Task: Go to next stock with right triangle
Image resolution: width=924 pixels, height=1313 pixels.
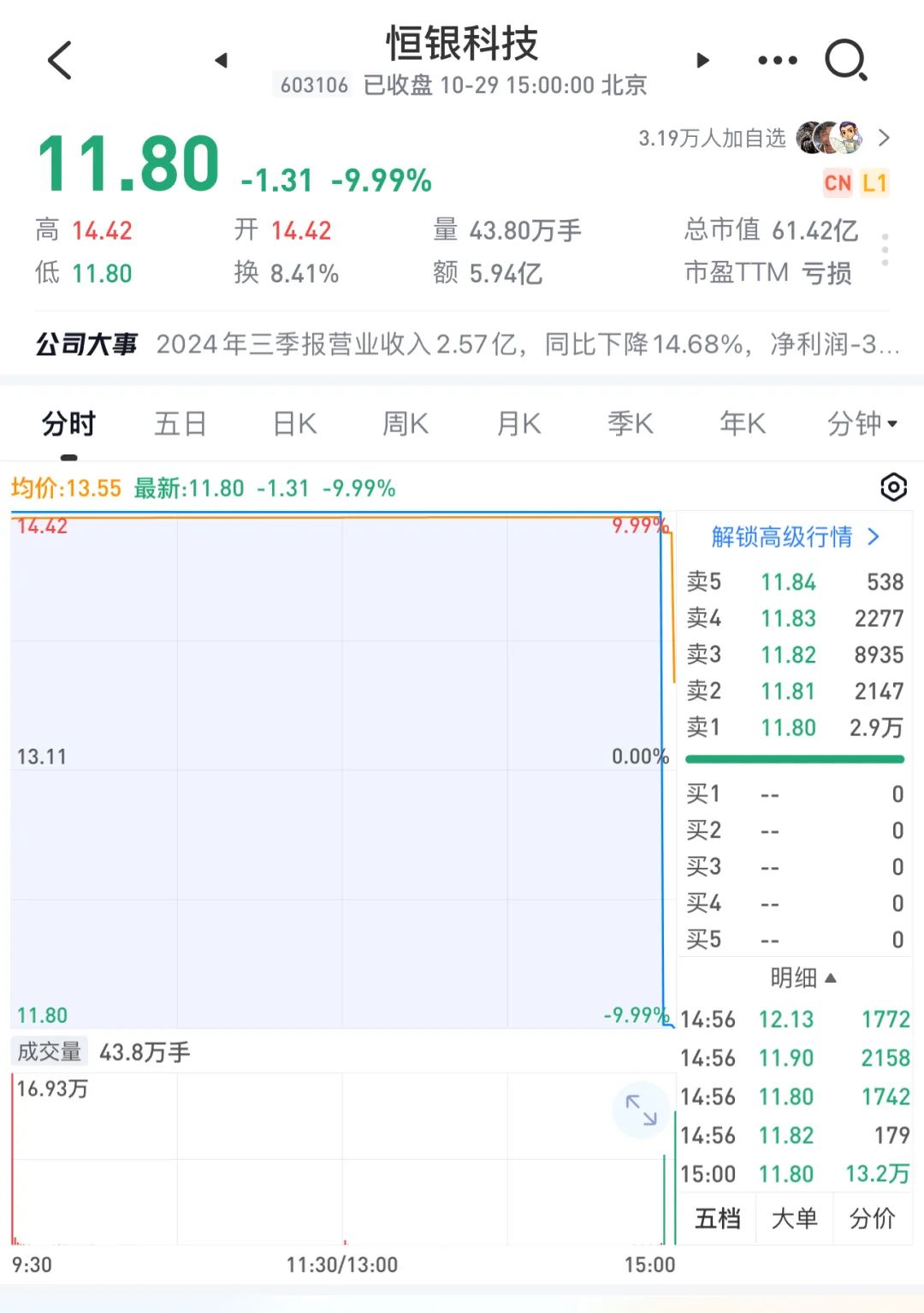Action: 702,60
